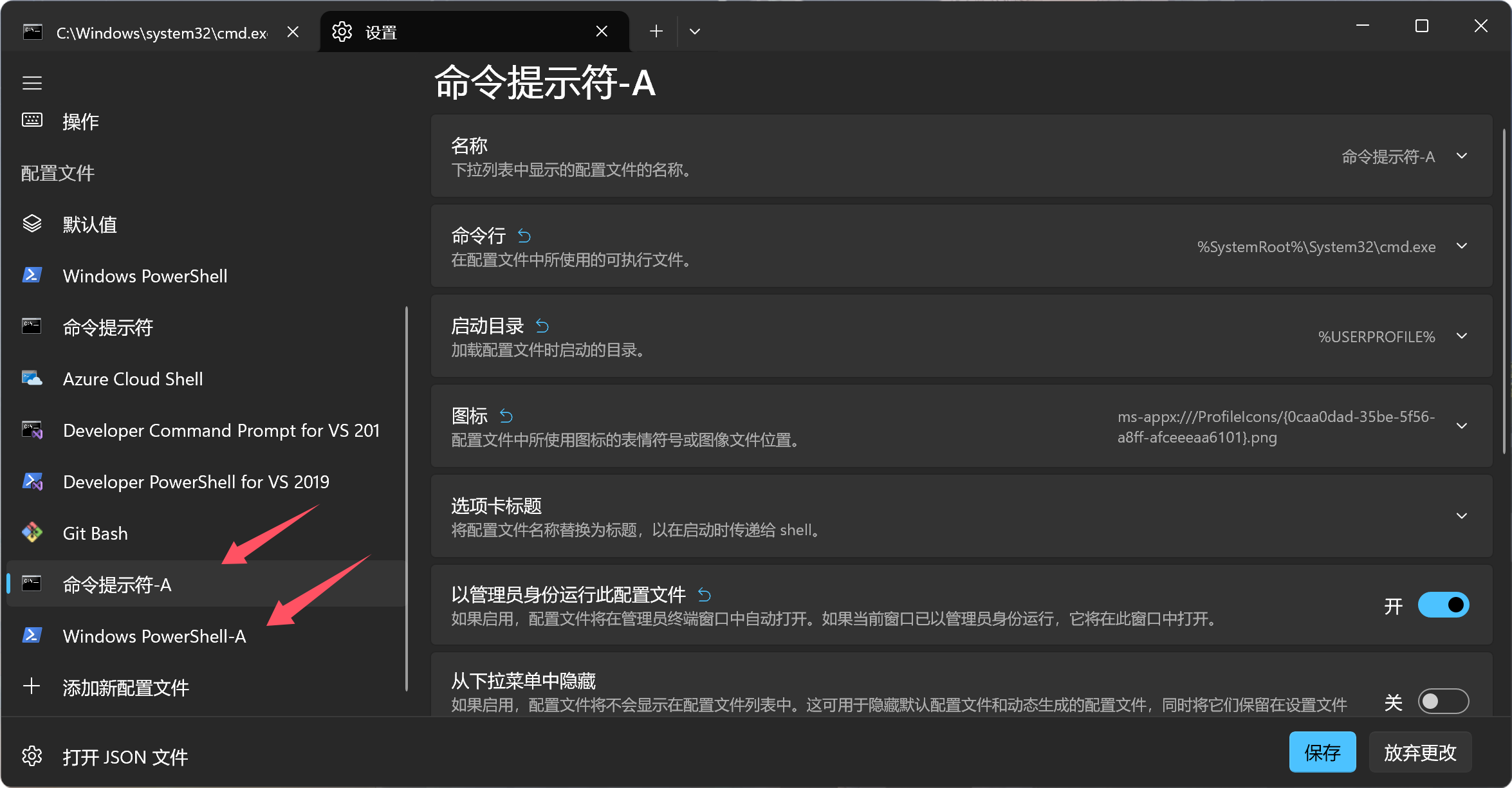The image size is (1512, 788).
Task: Select the Git Bash profile
Action: 206,533
